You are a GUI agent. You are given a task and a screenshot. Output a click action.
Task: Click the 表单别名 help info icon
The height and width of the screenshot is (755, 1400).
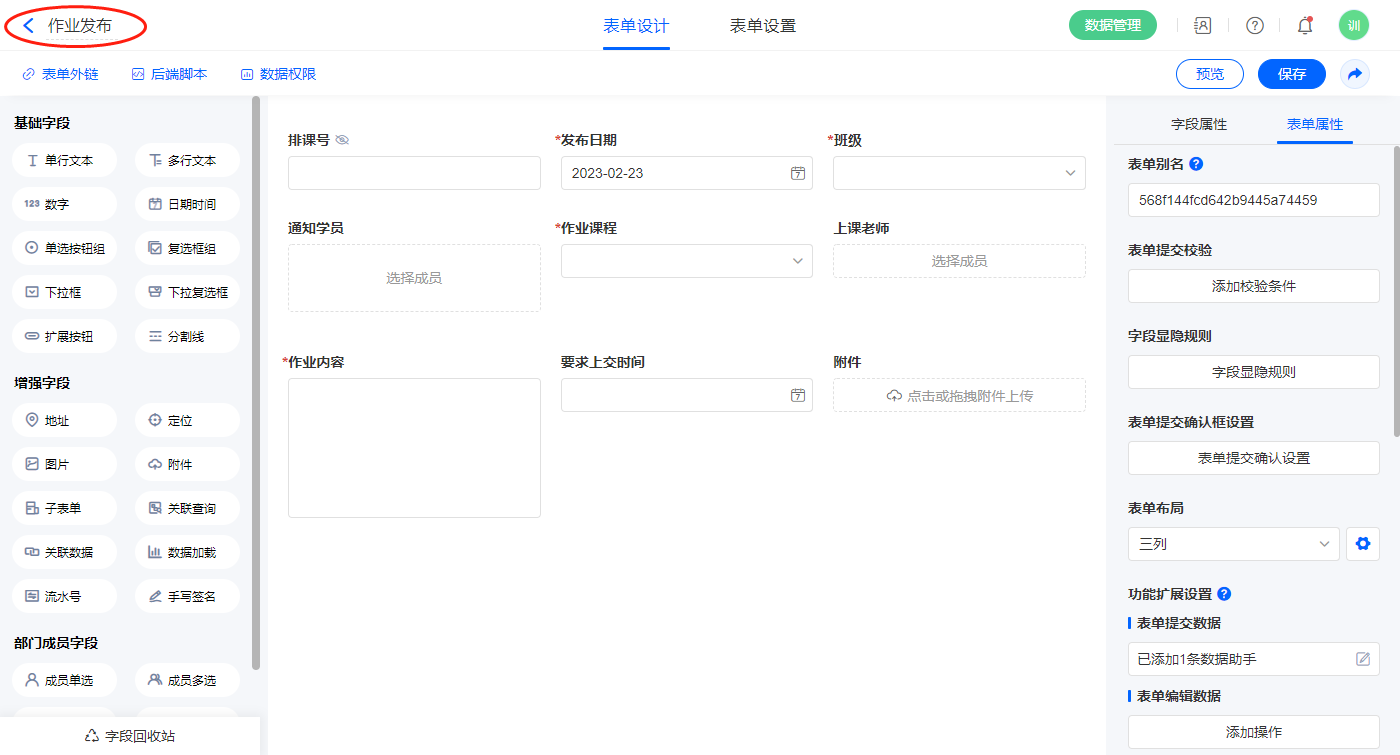(1196, 164)
